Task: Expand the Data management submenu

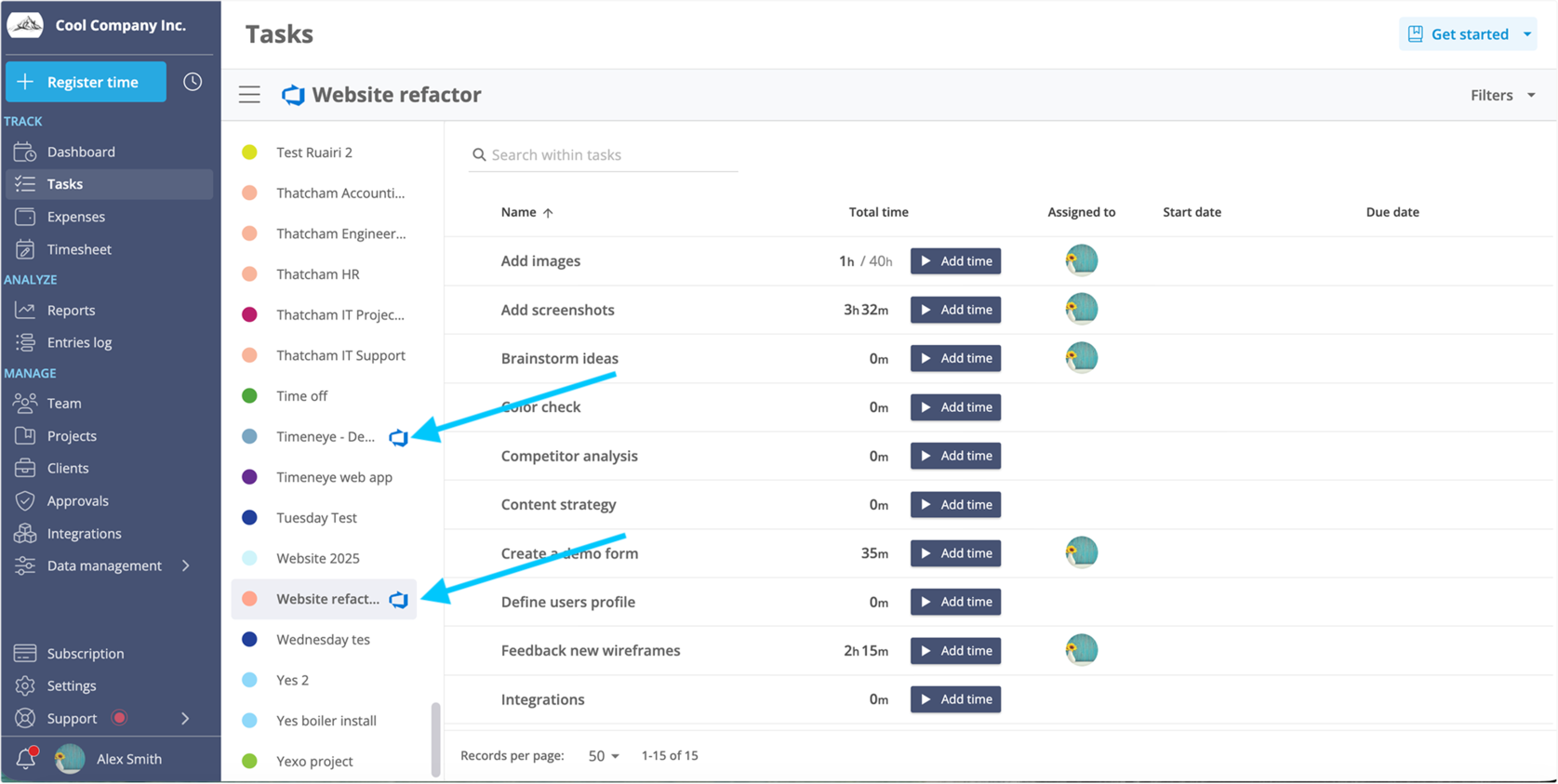Action: tap(186, 565)
